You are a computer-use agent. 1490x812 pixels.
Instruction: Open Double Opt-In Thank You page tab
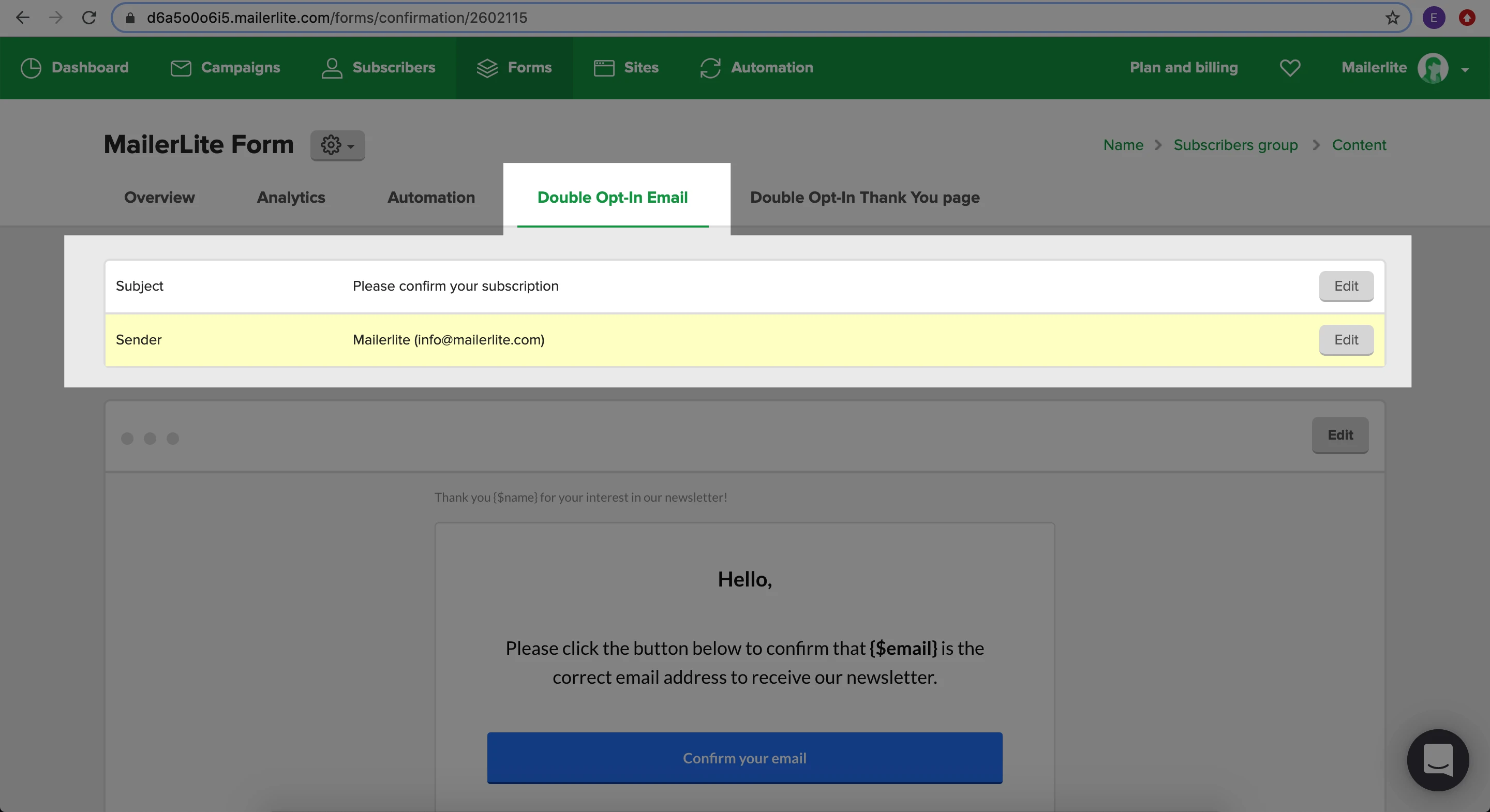(865, 198)
